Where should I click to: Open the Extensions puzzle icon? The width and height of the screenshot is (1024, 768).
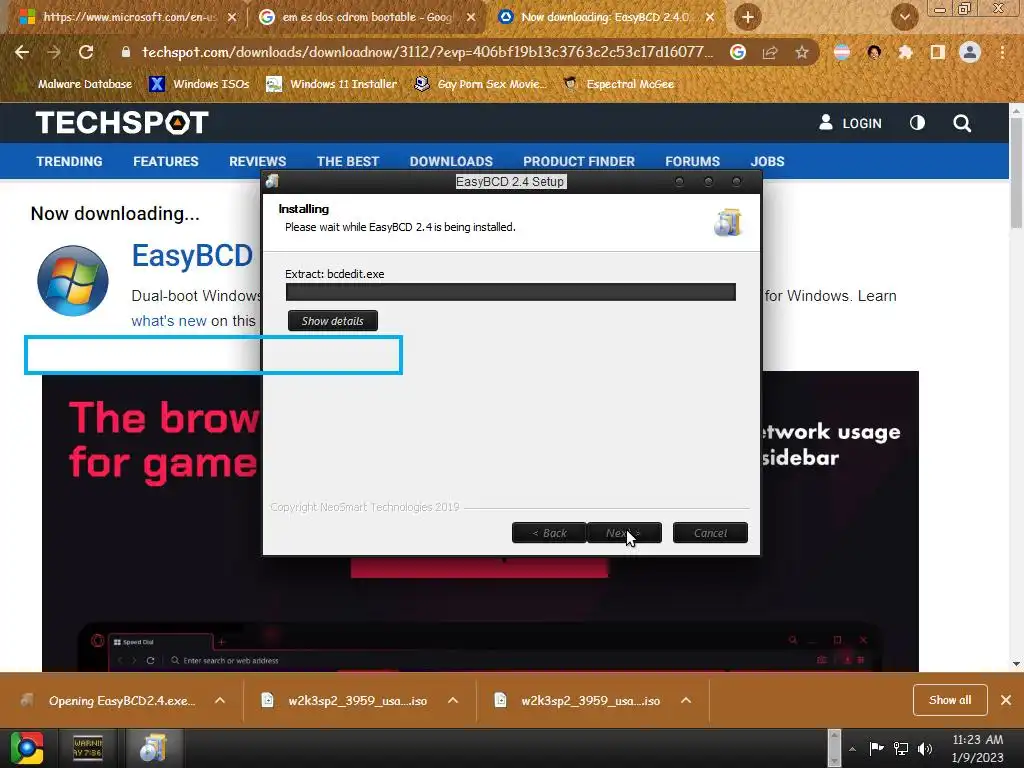pos(905,52)
